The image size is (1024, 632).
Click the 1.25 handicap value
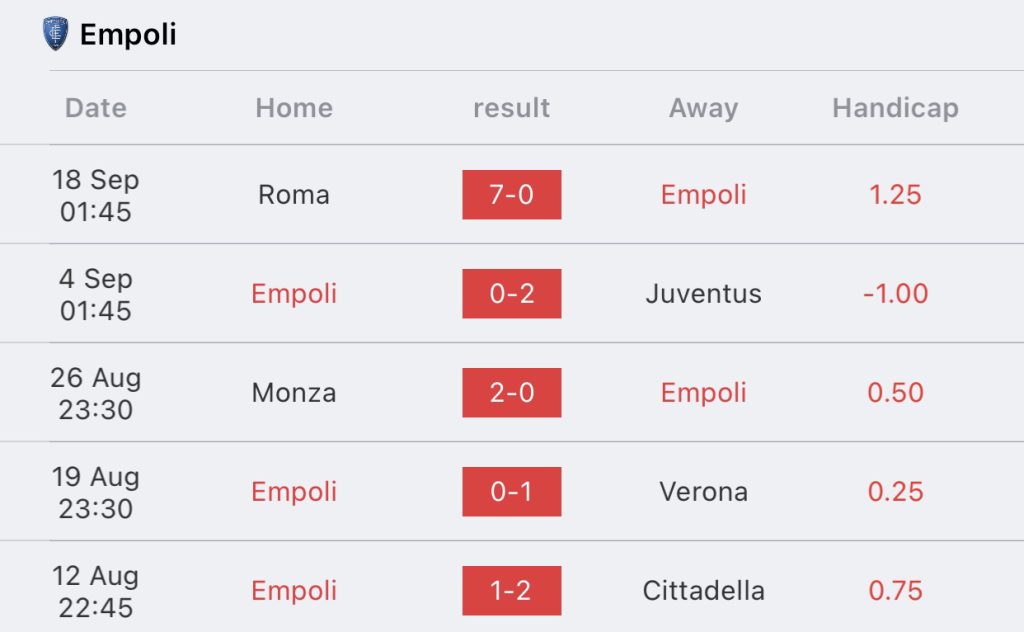click(x=895, y=195)
